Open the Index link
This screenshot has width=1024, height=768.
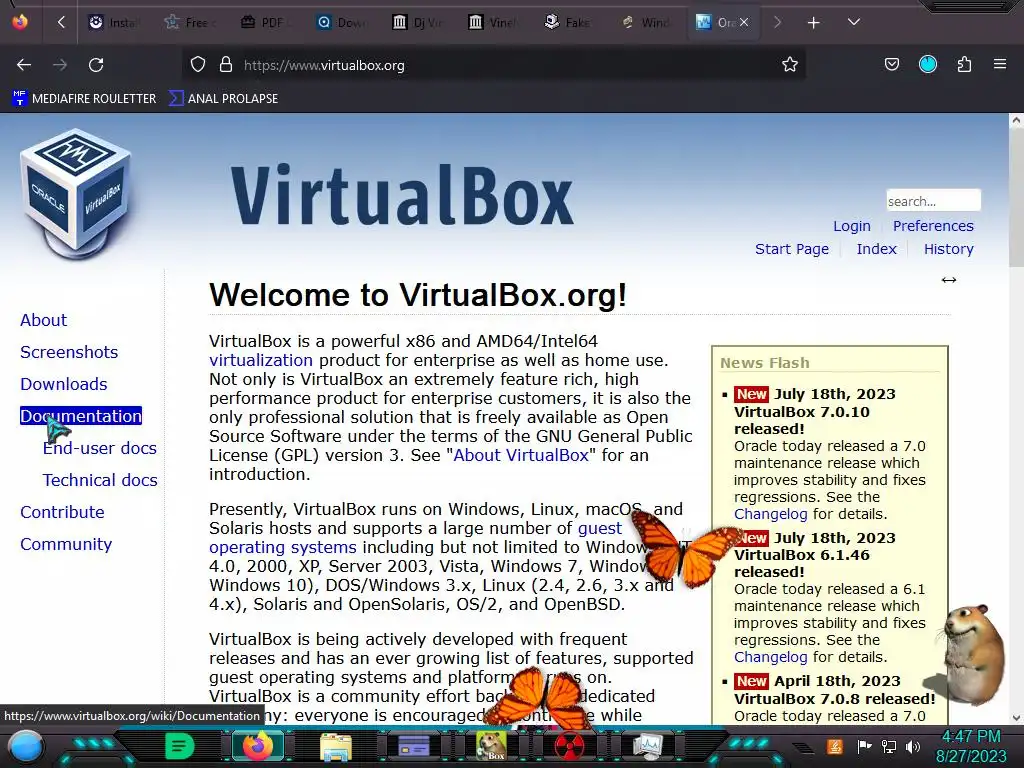[876, 249]
